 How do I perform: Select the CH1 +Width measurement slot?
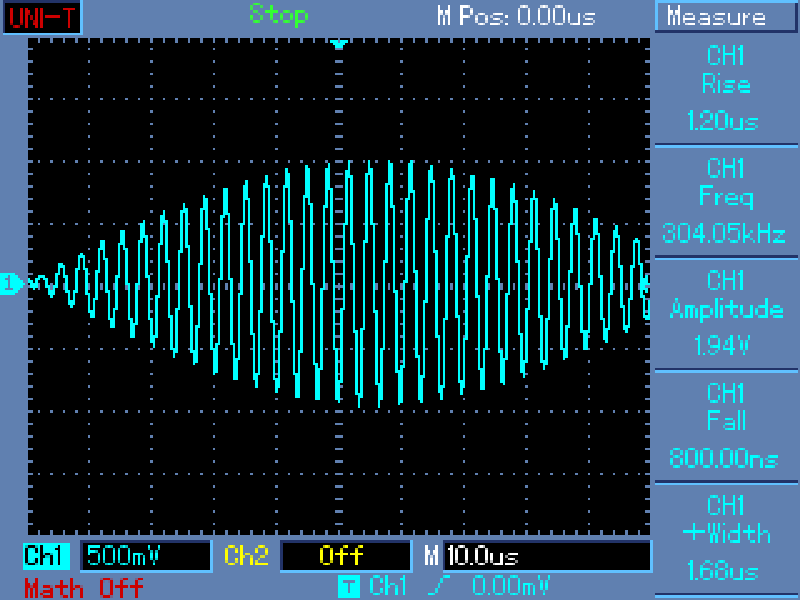click(x=726, y=539)
